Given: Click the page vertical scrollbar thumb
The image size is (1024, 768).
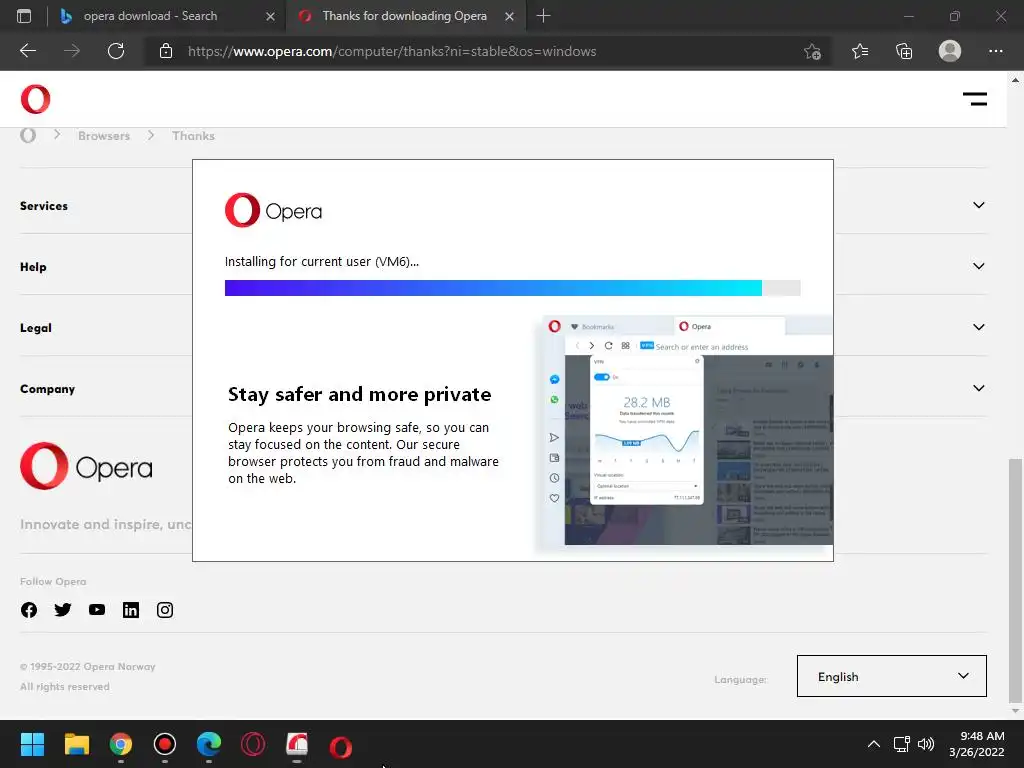Looking at the screenshot, I should pyautogui.click(x=1015, y=580).
